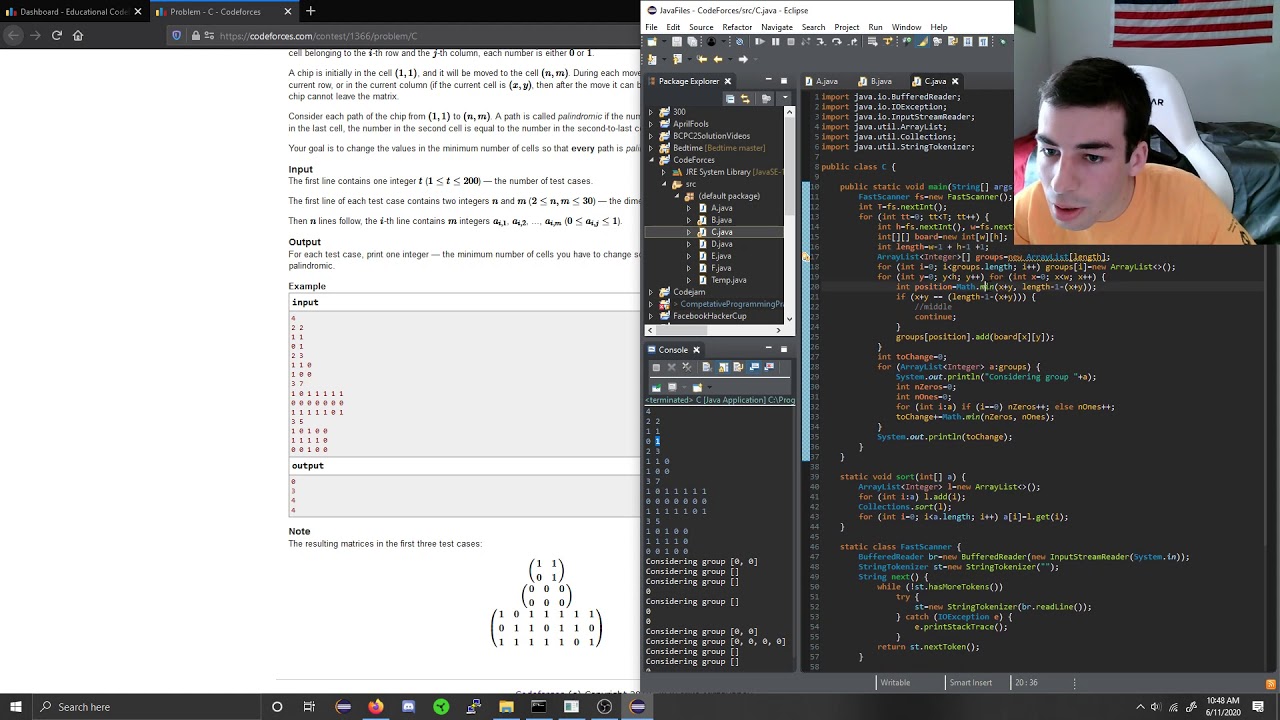Viewport: 1280px width, 720px height.
Task: Switch to the B.java editor tab
Action: tap(876, 81)
